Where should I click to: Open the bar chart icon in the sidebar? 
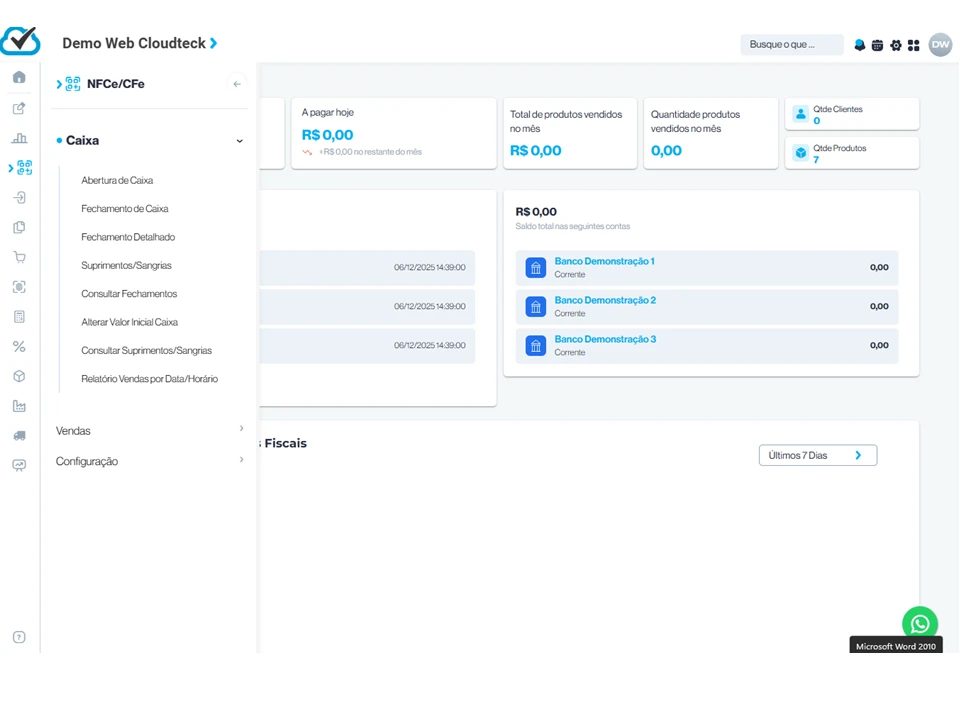coord(19,138)
